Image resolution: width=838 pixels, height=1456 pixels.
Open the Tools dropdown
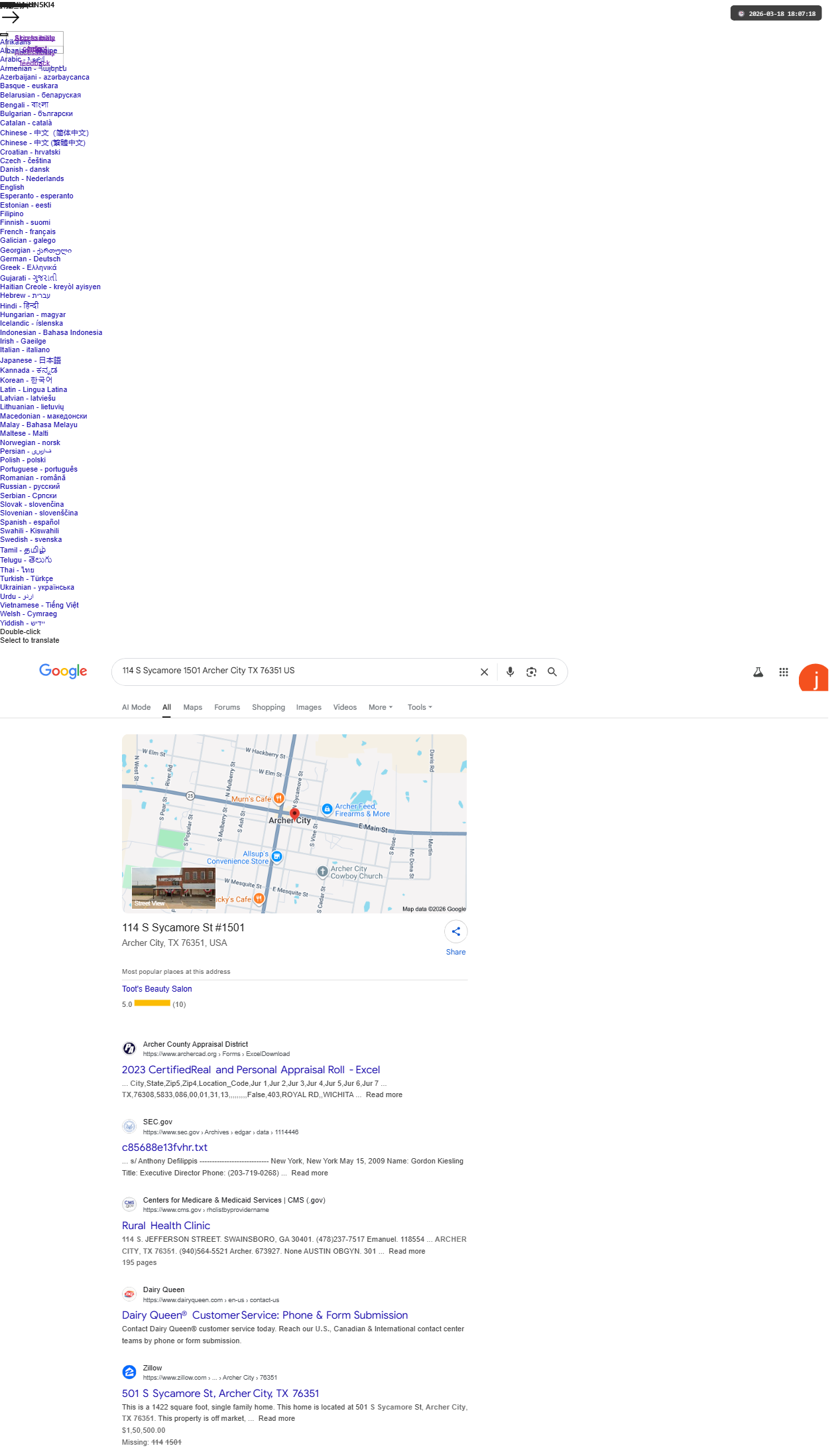click(x=420, y=707)
